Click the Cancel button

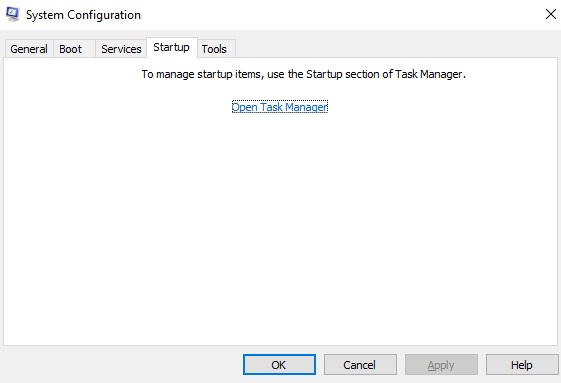tap(360, 365)
